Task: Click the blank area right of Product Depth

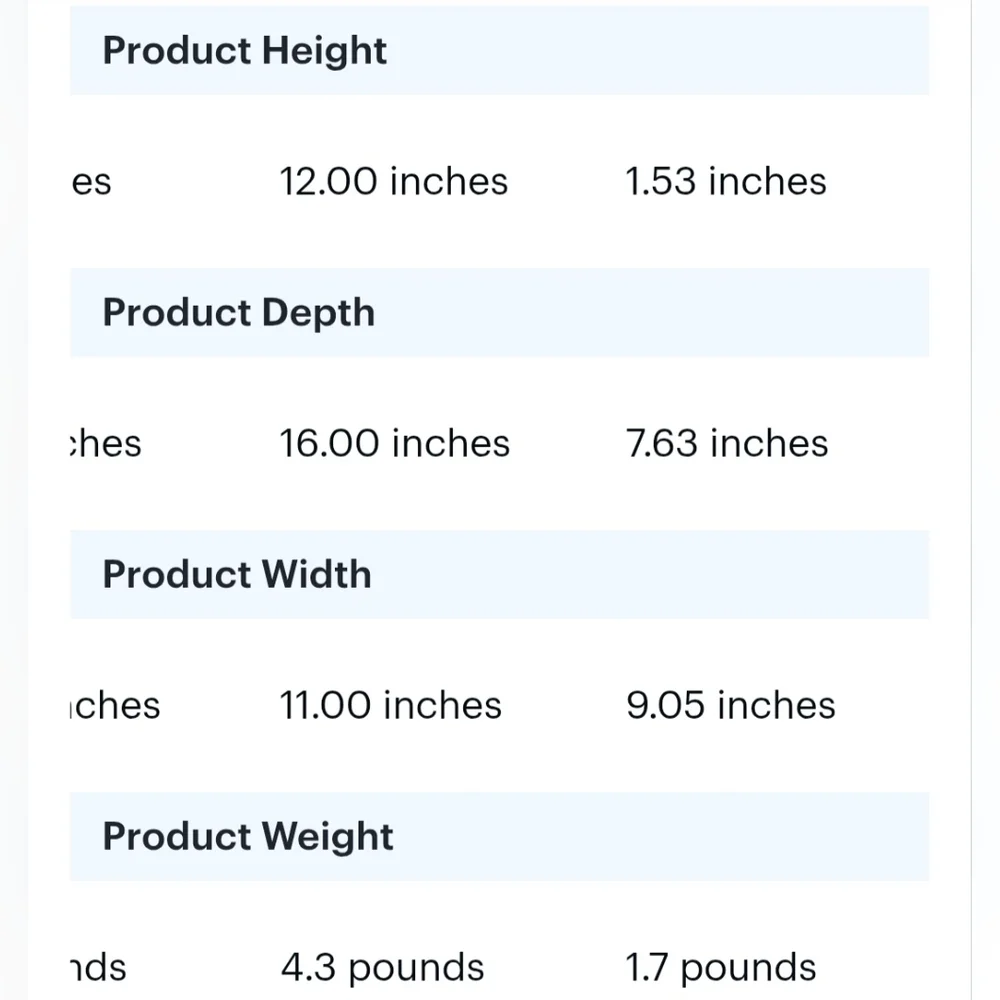Action: 651,312
